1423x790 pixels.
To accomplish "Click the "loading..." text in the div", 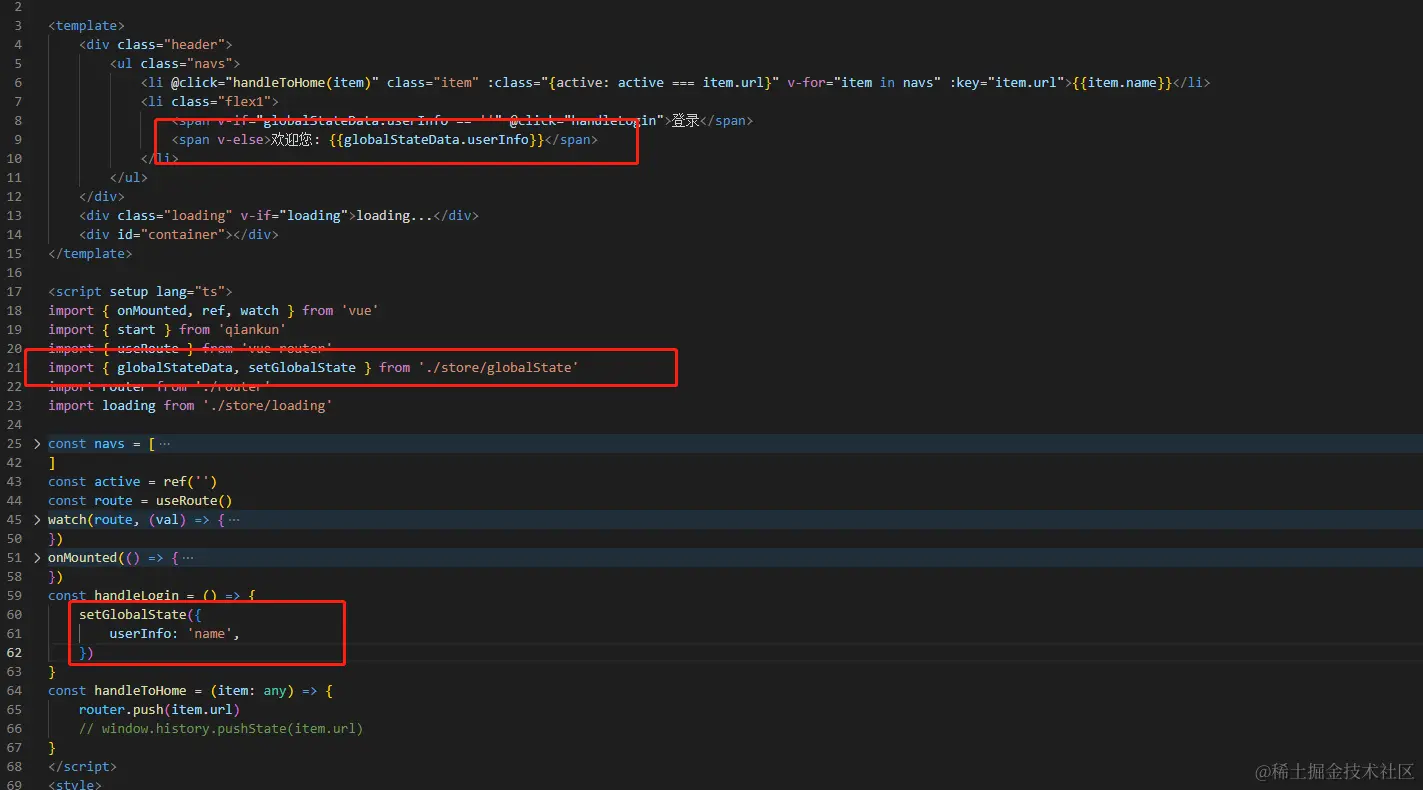I will pos(394,215).
